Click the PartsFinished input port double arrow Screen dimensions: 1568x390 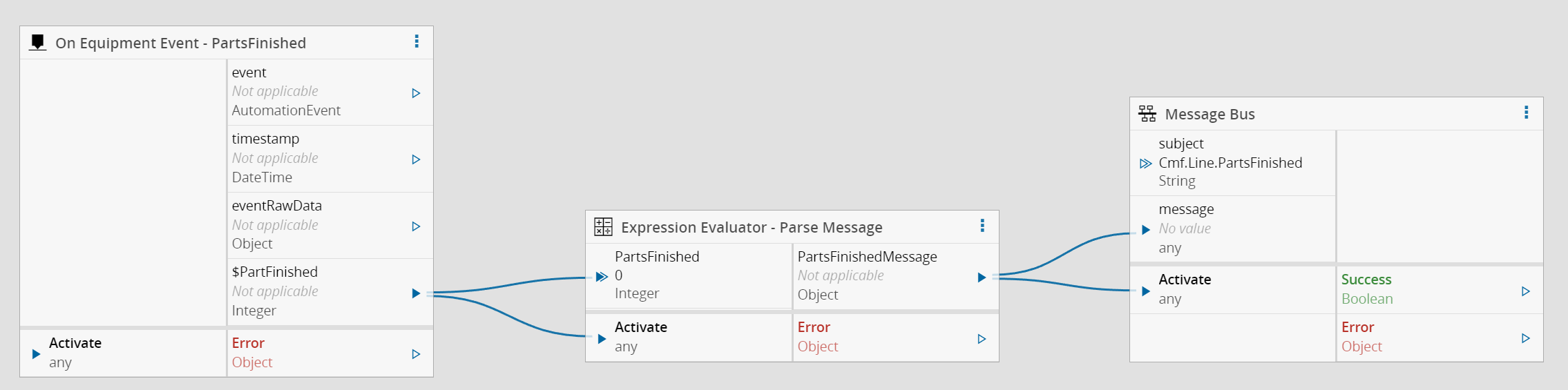pos(602,277)
